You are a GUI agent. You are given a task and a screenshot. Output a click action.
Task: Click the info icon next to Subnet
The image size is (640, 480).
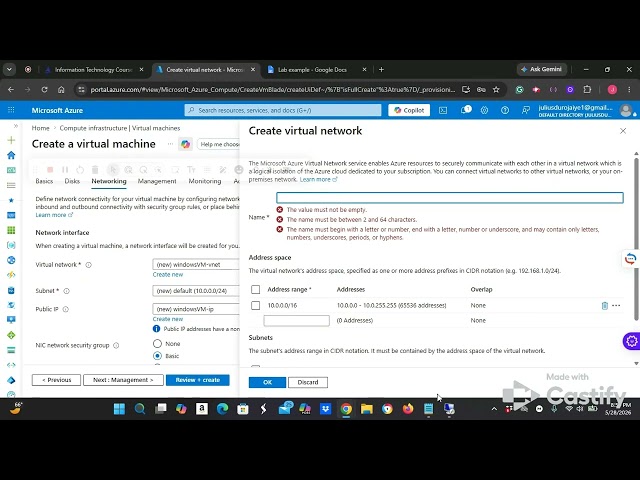pyautogui.click(x=67, y=291)
